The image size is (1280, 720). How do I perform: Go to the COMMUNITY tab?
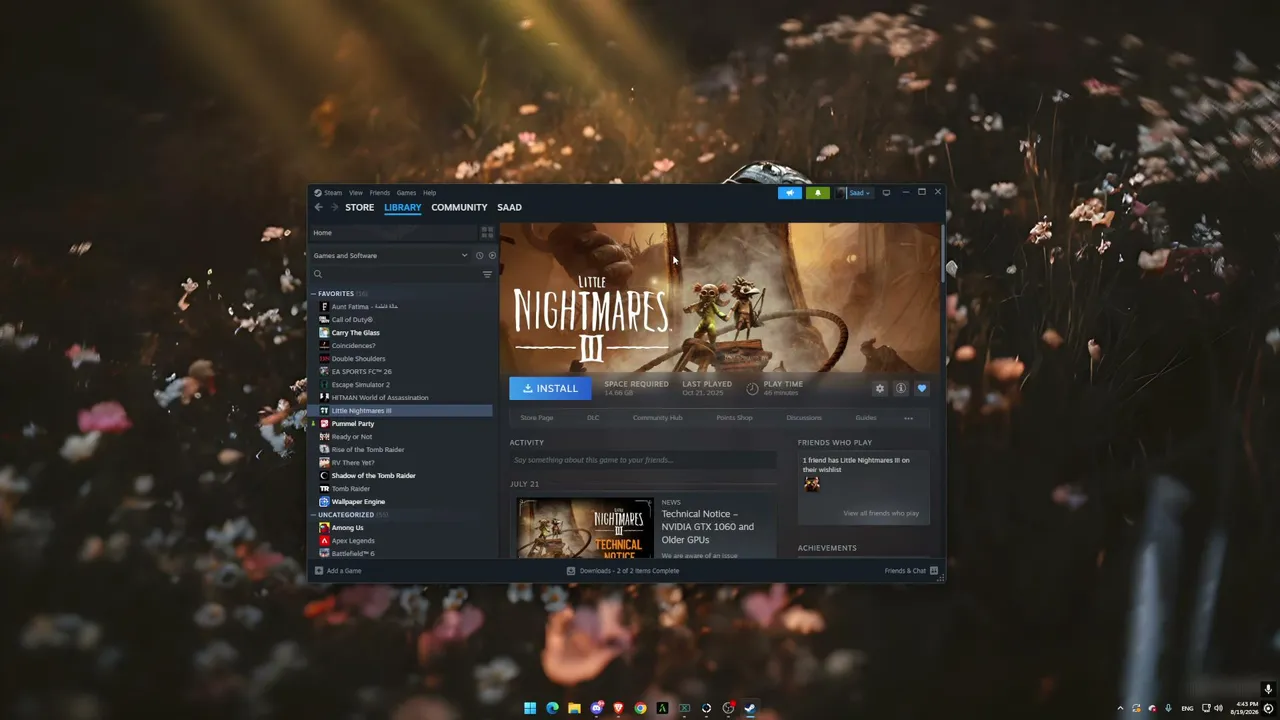coord(459,207)
